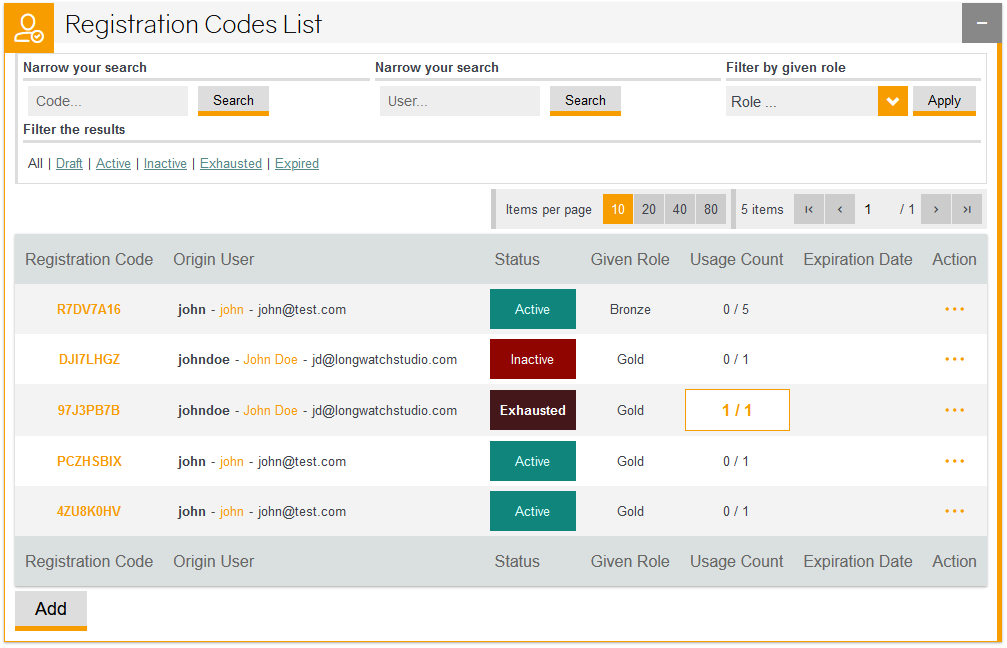Open registration code 4ZU8K0HV
Screen dimensions: 1007x648
pos(89,512)
